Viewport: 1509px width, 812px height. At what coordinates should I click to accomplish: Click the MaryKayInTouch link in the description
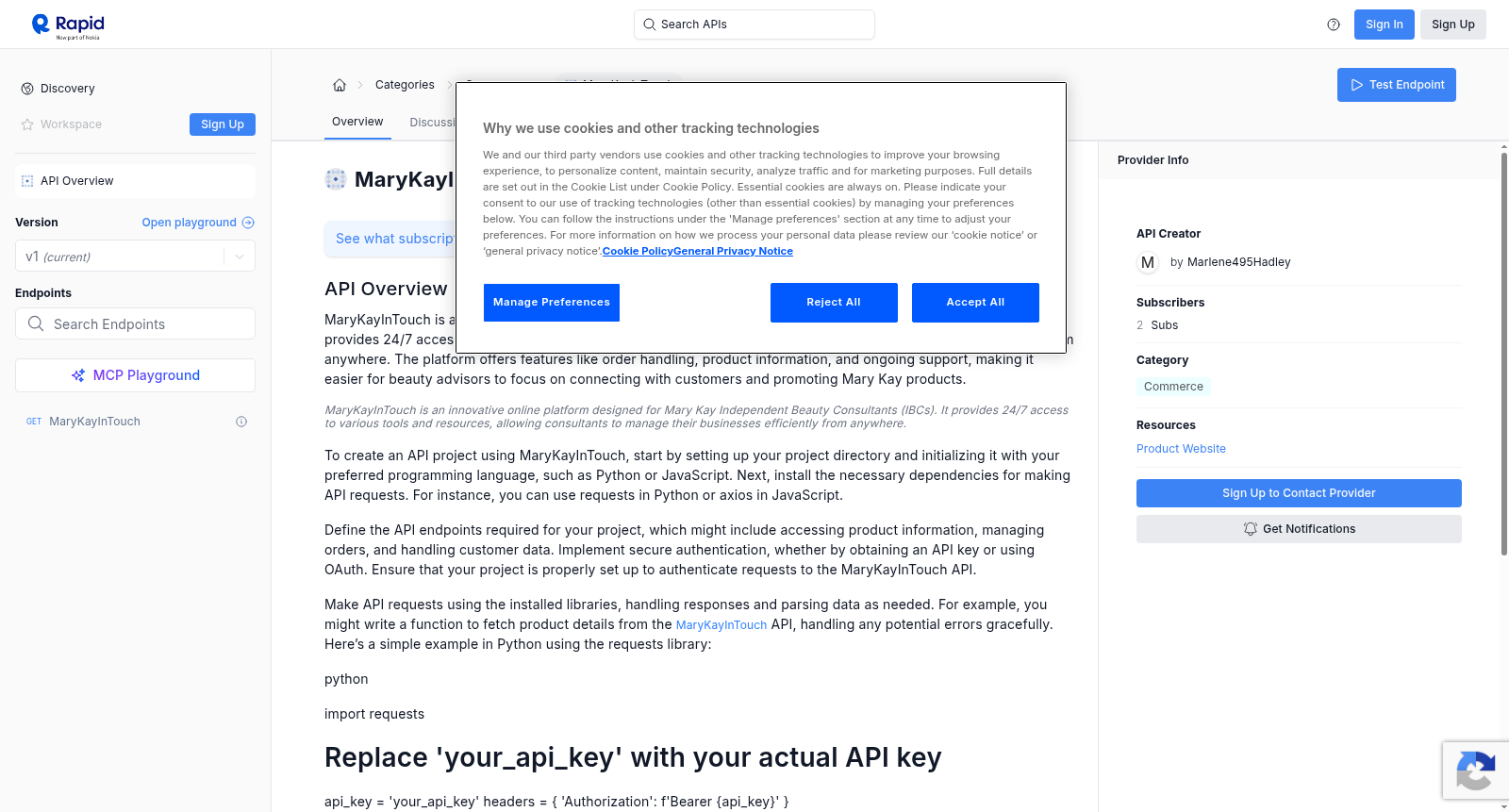click(x=721, y=625)
